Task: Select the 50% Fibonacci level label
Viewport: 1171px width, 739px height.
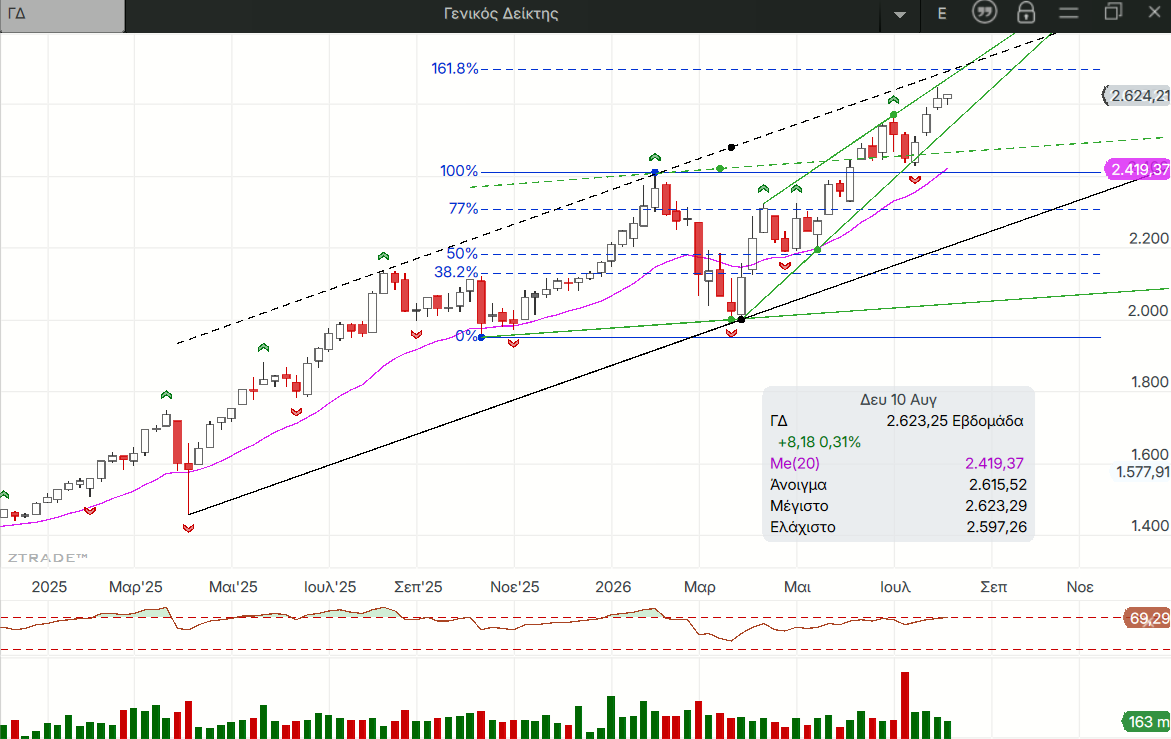Action: (462, 253)
